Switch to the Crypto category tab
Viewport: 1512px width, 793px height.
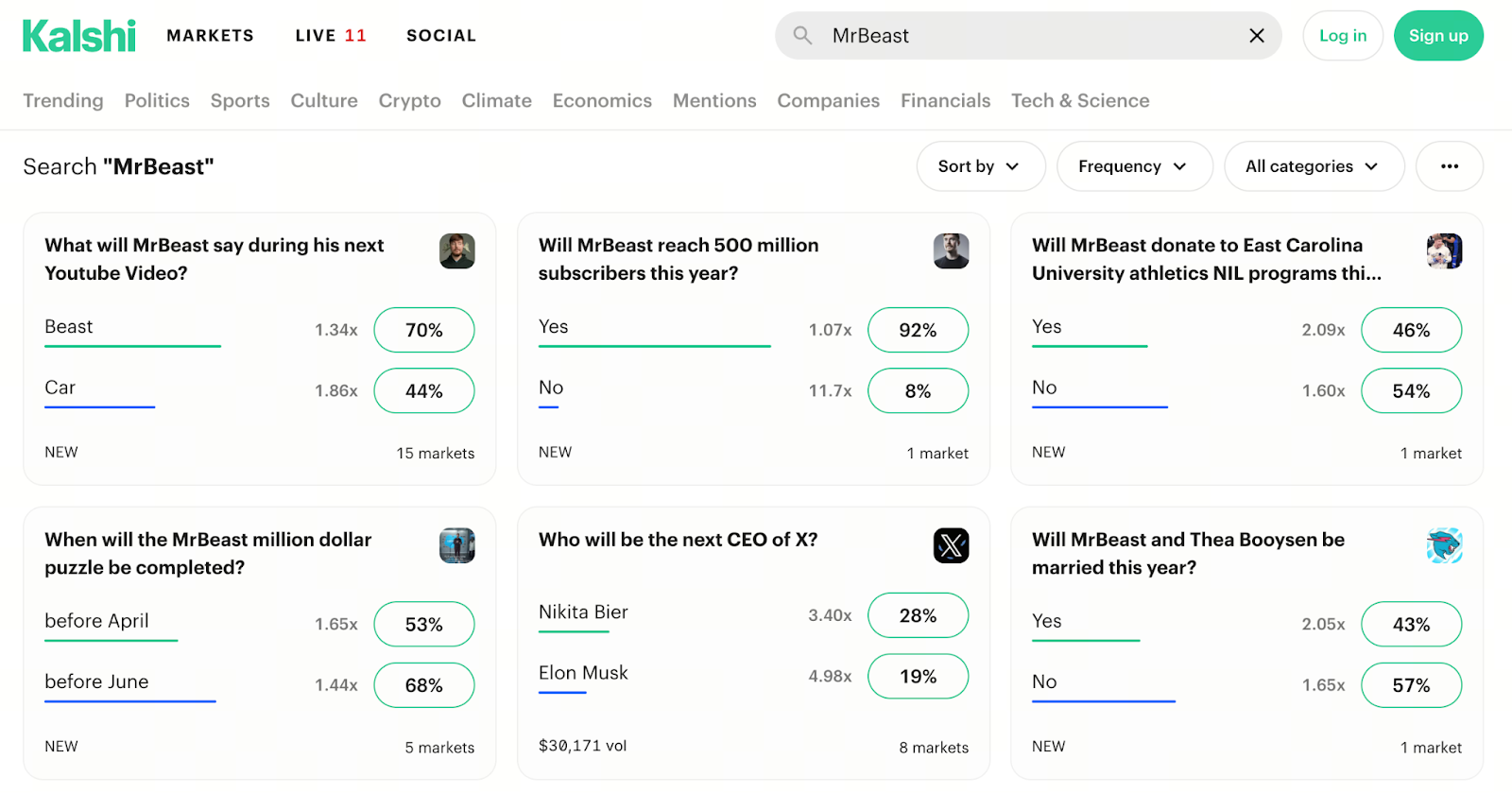(x=409, y=101)
